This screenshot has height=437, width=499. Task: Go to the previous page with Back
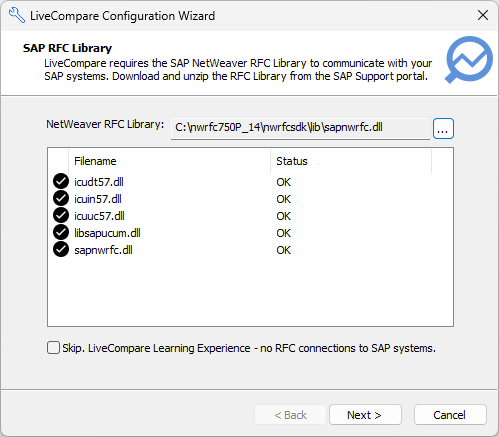click(x=290, y=415)
